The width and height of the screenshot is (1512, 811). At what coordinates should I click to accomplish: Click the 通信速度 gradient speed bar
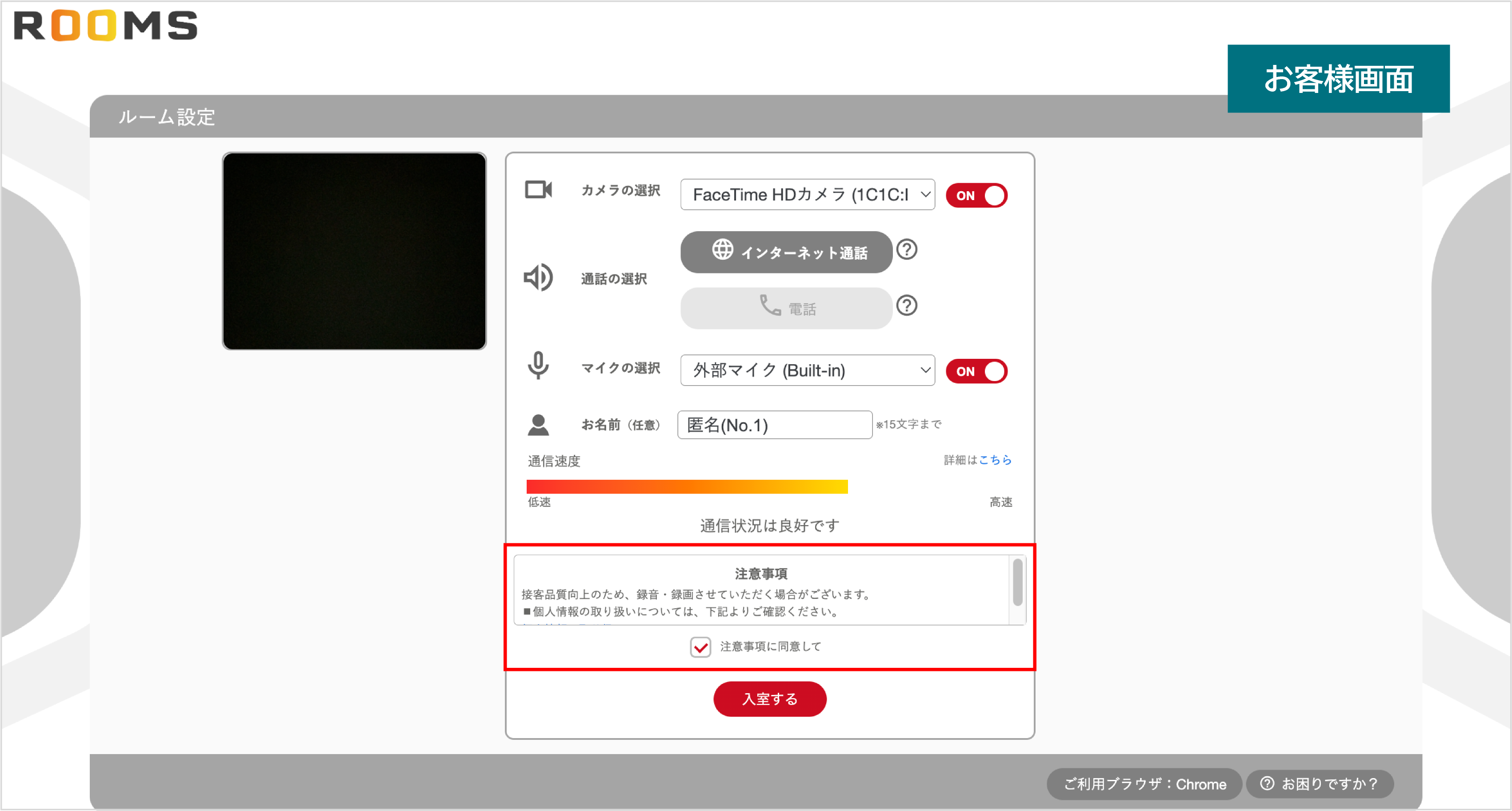click(687, 486)
